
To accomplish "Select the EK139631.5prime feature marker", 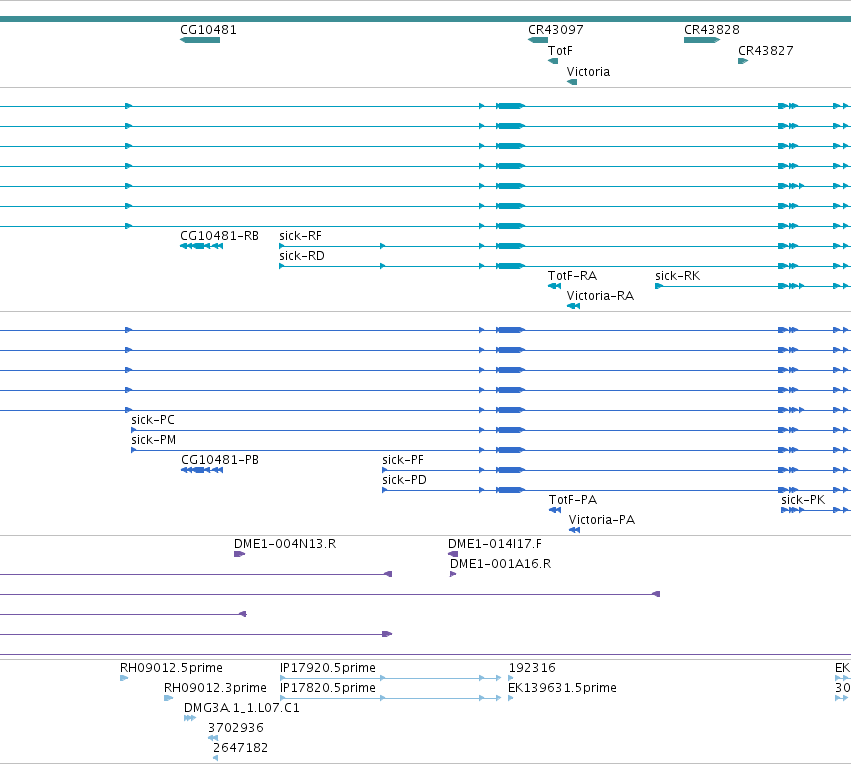I will (x=511, y=698).
